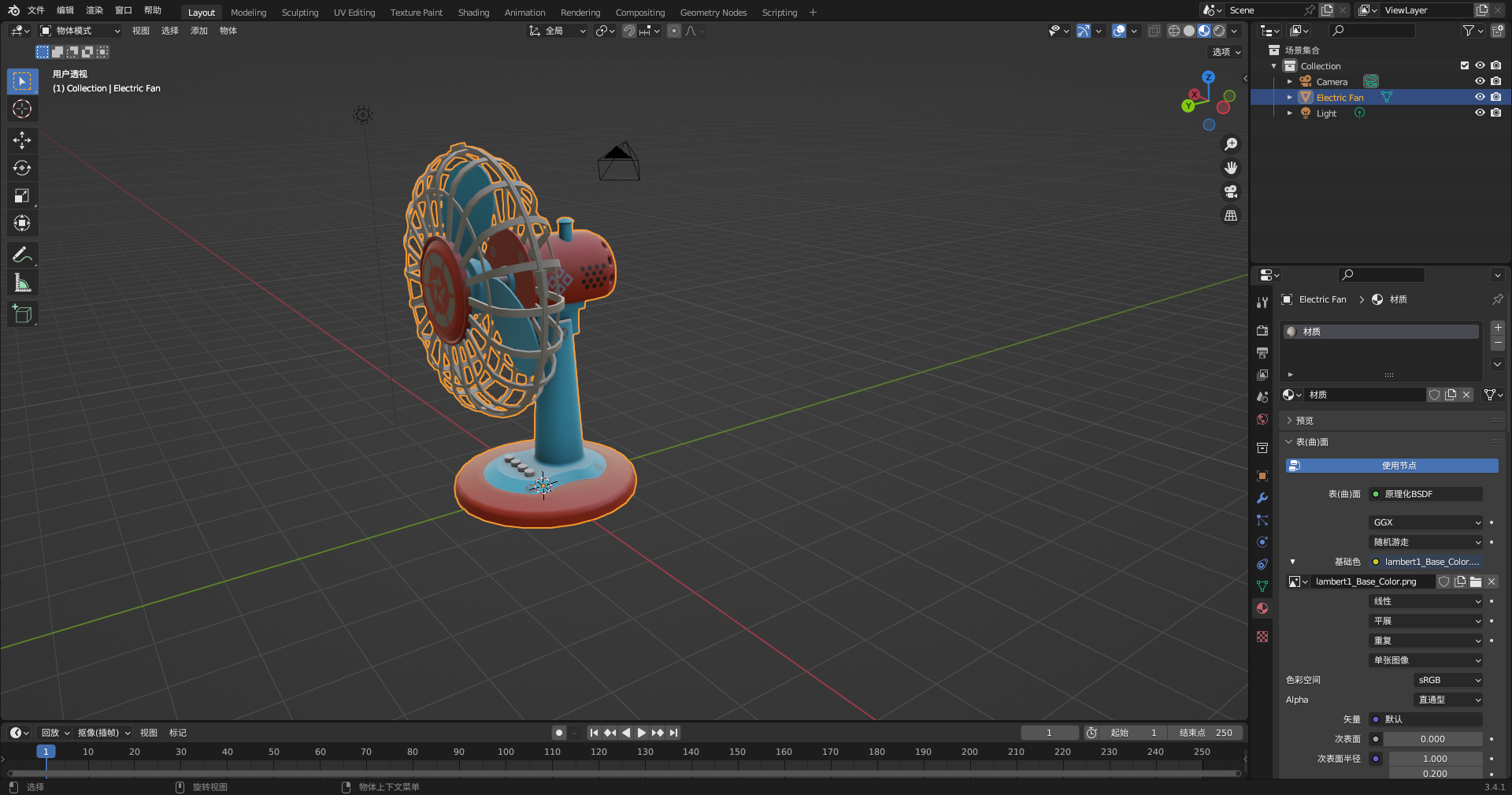
Task: Open the Object Mode dropdown
Action: click(x=80, y=31)
